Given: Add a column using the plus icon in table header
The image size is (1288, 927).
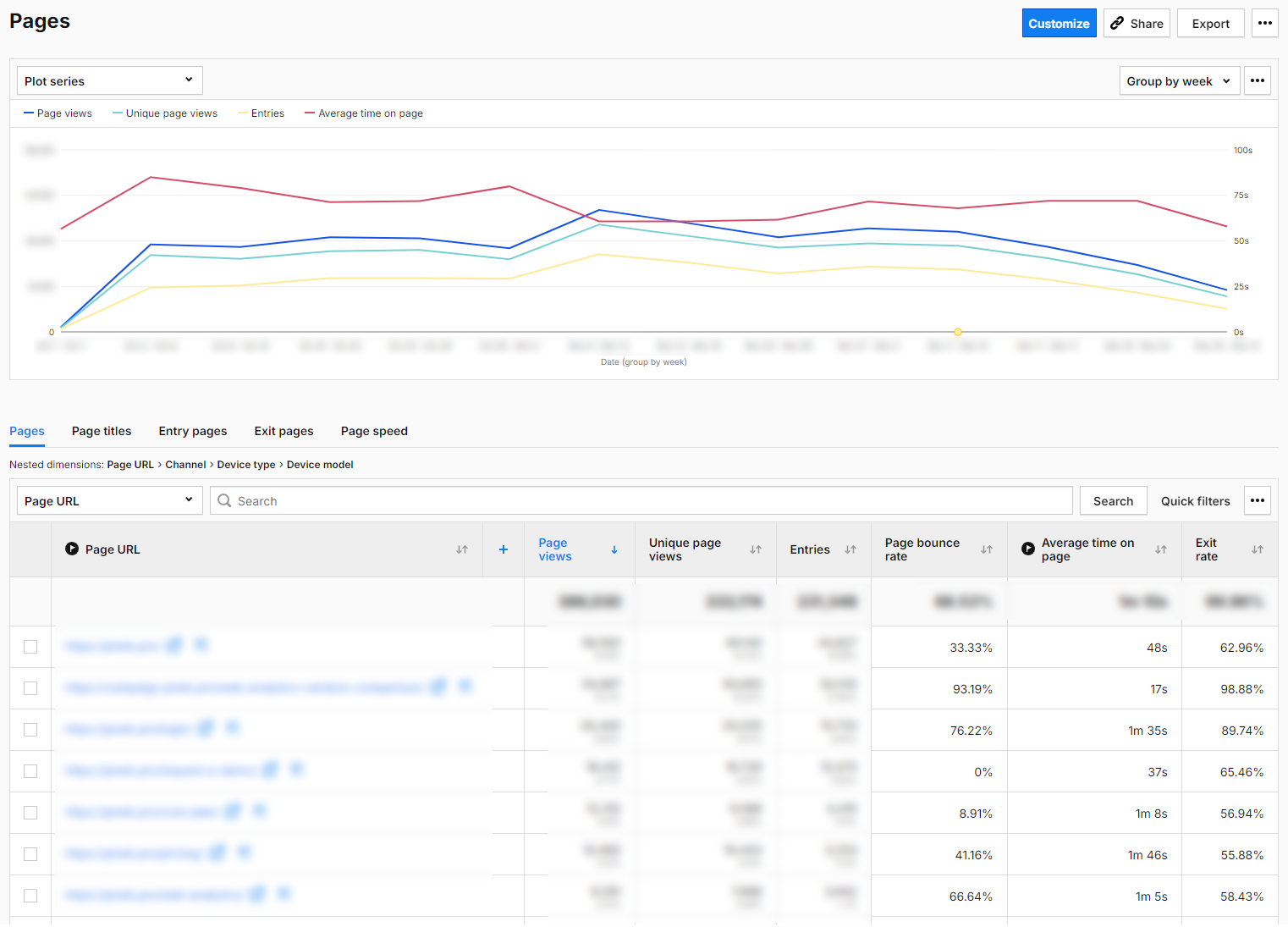Looking at the screenshot, I should (504, 549).
